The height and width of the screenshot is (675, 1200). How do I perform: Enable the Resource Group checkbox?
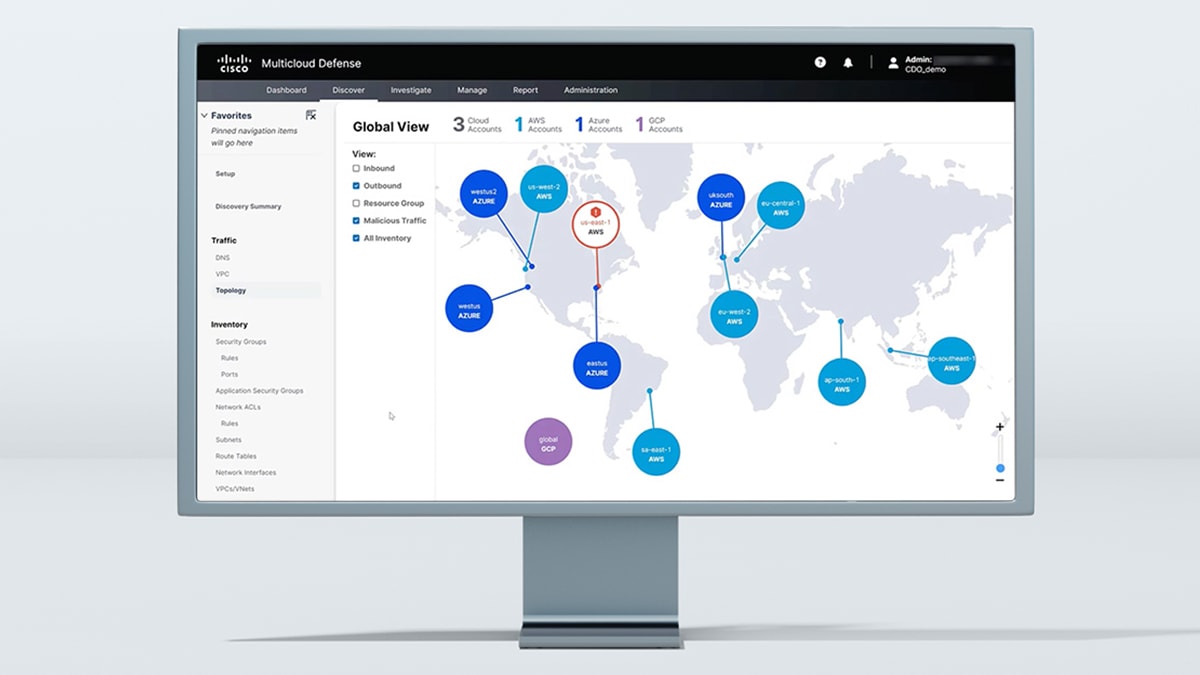[x=356, y=203]
